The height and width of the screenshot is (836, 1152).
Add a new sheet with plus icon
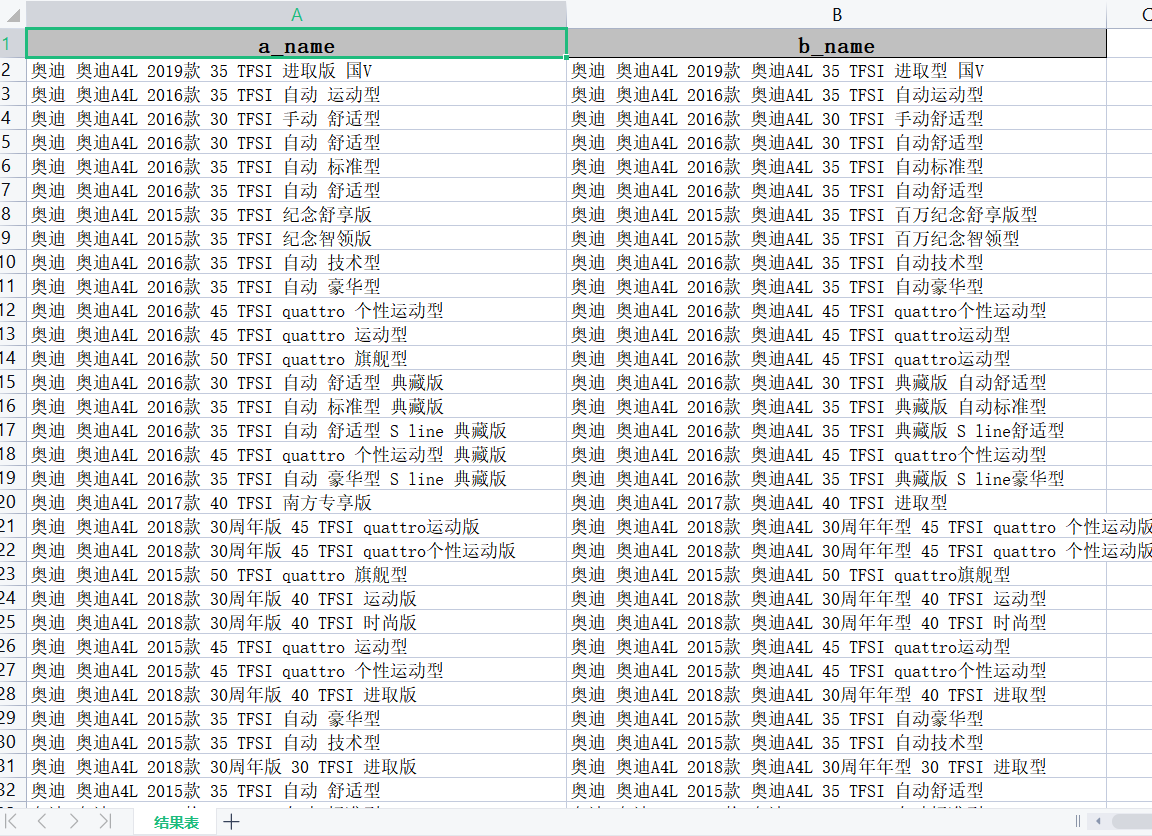pyautogui.click(x=231, y=821)
